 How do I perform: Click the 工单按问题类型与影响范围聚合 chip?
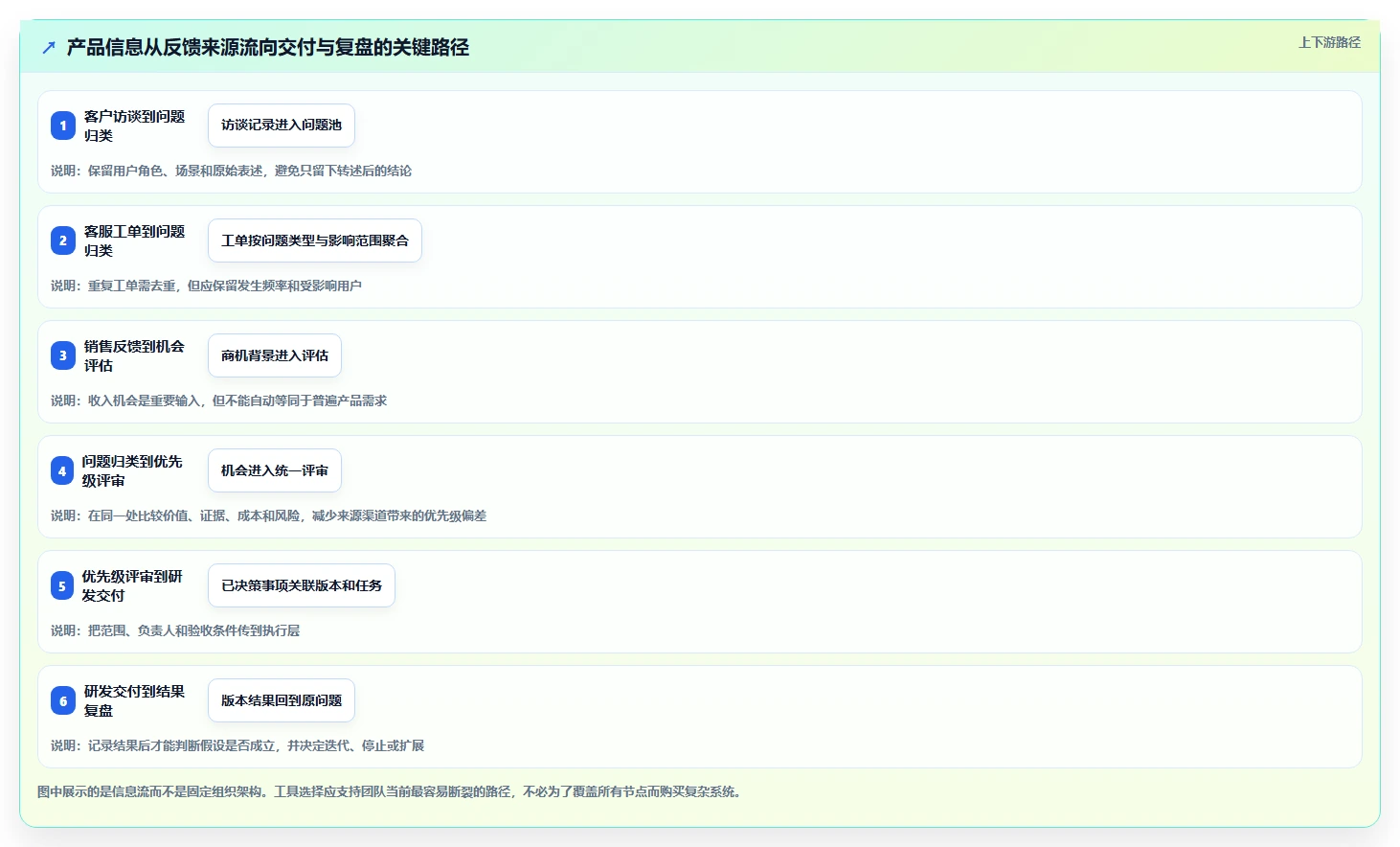(x=315, y=240)
